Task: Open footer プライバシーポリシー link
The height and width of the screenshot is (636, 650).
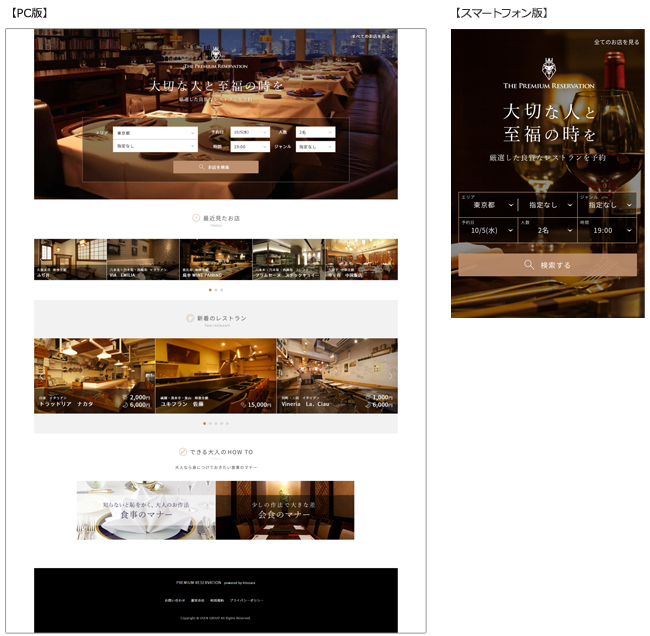Action: [247, 600]
